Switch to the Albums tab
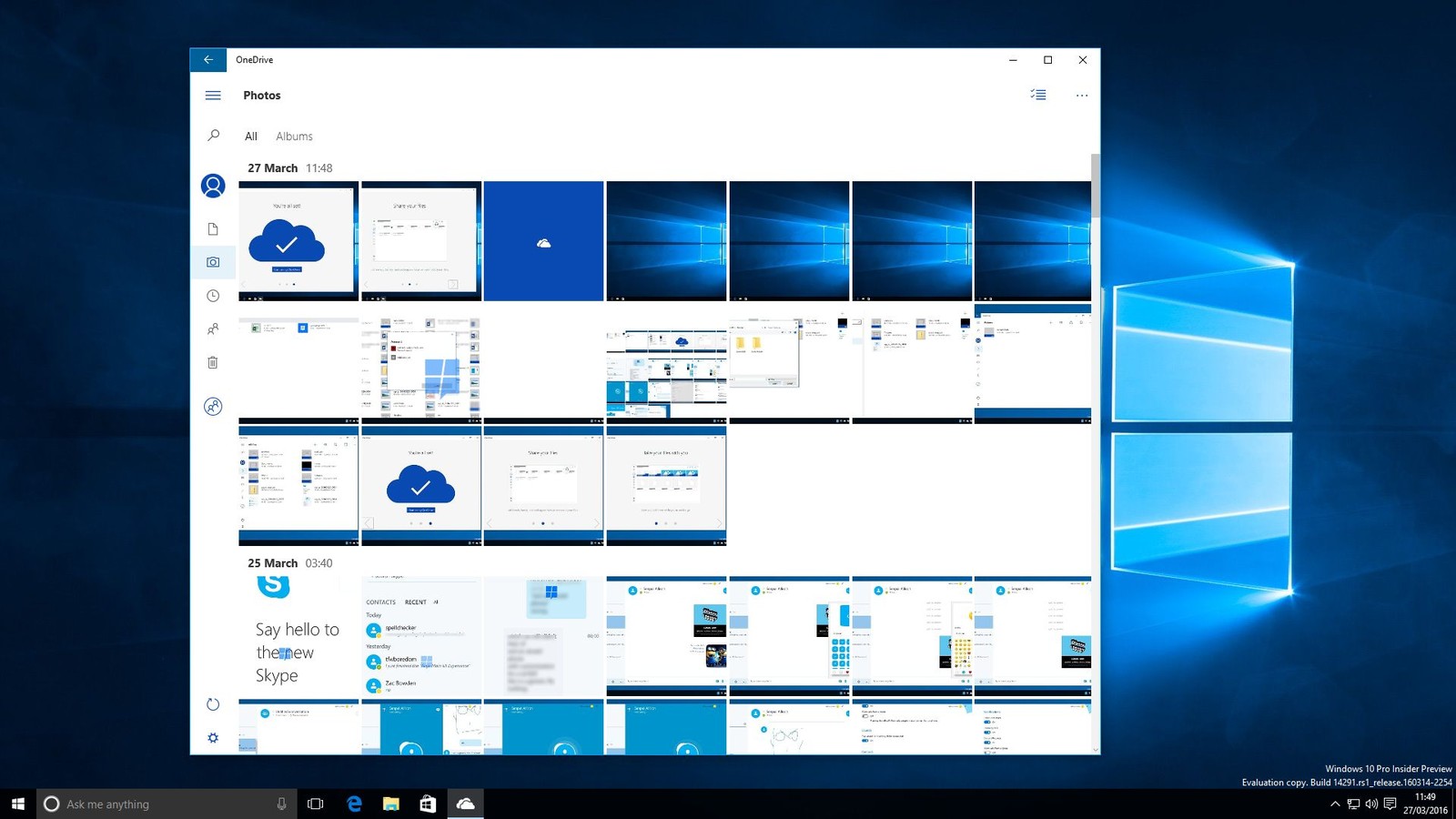The image size is (1456, 819). point(294,136)
